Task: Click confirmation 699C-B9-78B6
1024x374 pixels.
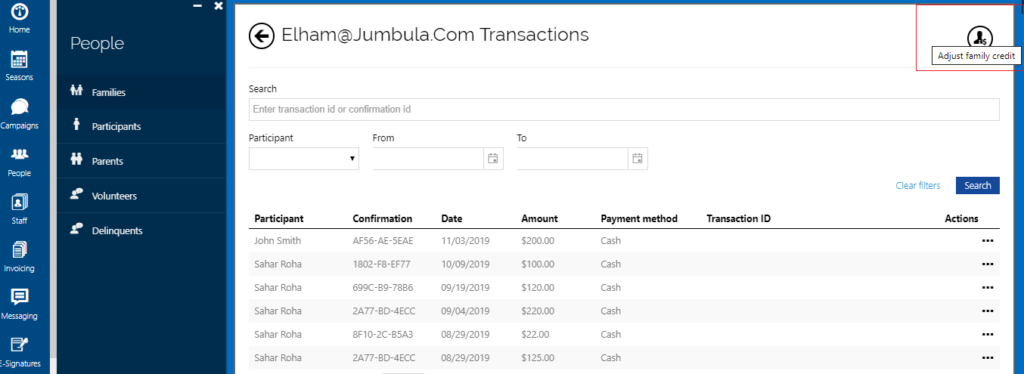Action: (383, 288)
